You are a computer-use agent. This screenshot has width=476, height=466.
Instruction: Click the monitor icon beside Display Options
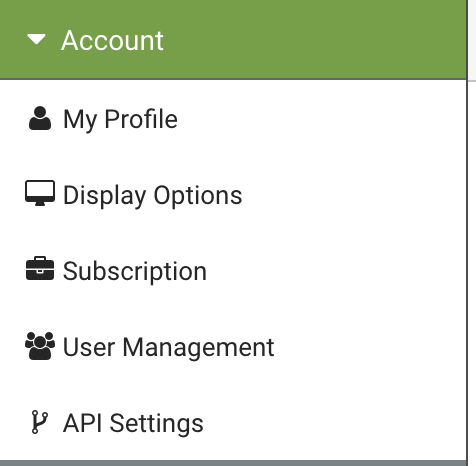coord(40,193)
